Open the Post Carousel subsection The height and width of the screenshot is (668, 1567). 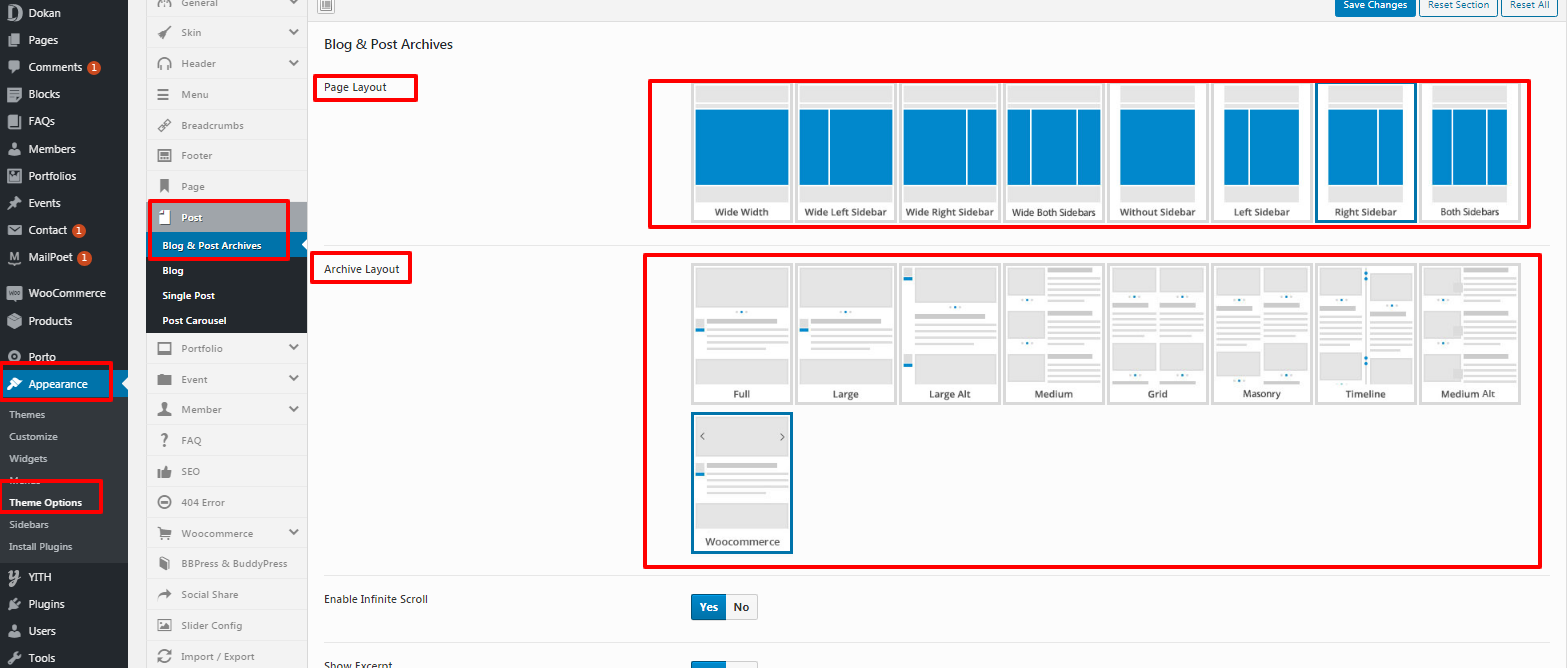click(227, 321)
